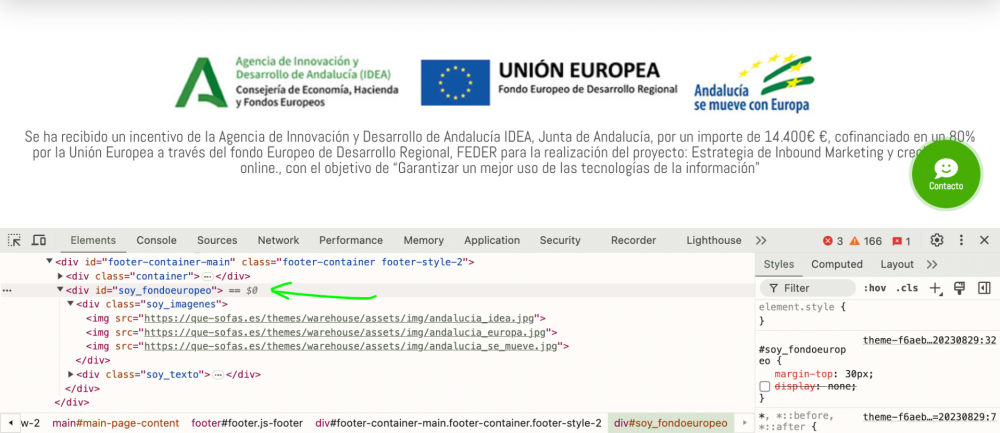Select footer#footer.js-footer breadcrumb
This screenshot has width=1000, height=433.
point(248,423)
